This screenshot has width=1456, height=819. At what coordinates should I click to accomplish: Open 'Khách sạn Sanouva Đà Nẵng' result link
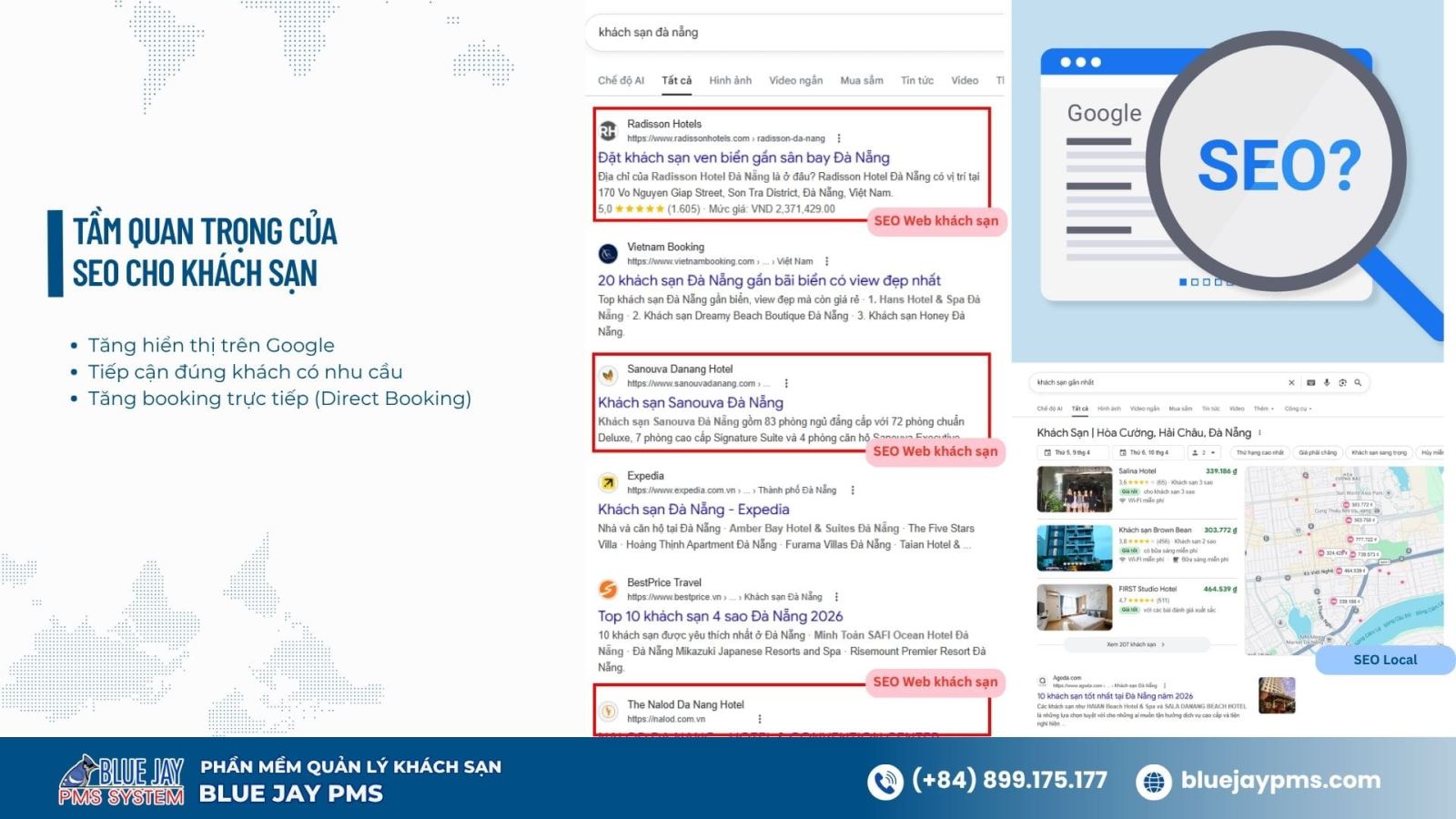point(690,402)
